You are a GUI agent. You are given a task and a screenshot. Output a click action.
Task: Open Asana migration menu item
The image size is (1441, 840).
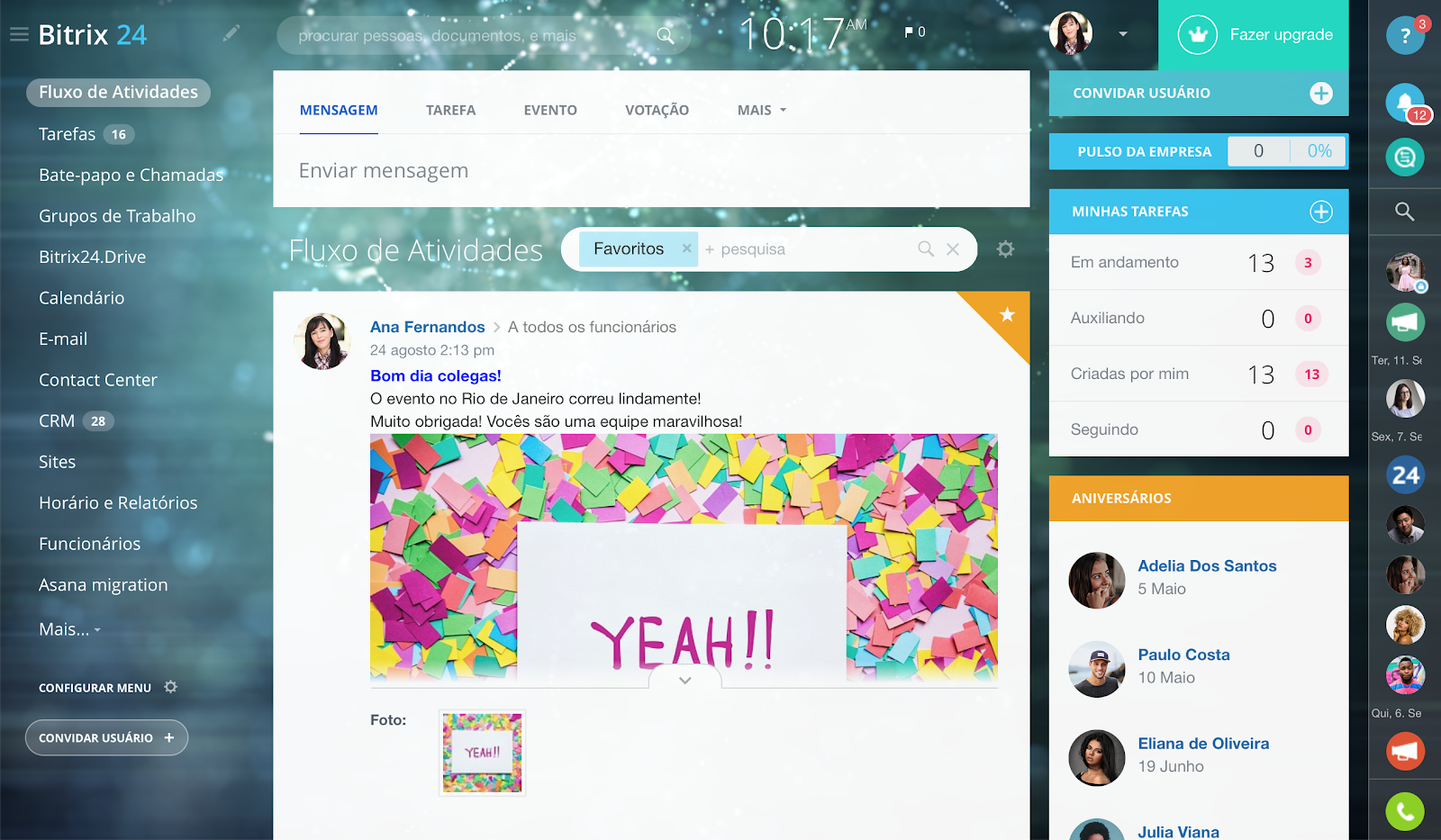[x=103, y=584]
